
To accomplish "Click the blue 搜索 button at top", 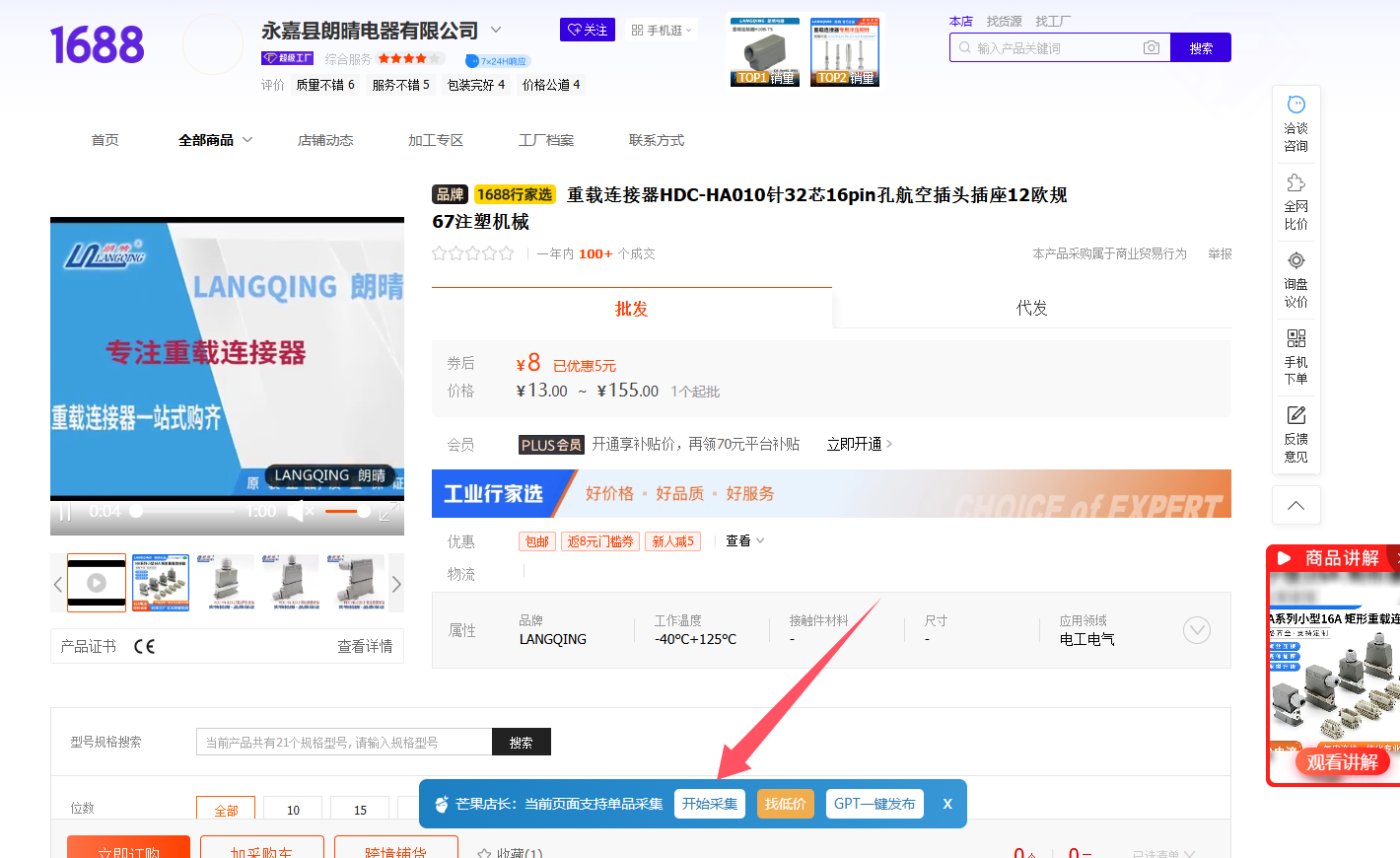I will pyautogui.click(x=1201, y=47).
